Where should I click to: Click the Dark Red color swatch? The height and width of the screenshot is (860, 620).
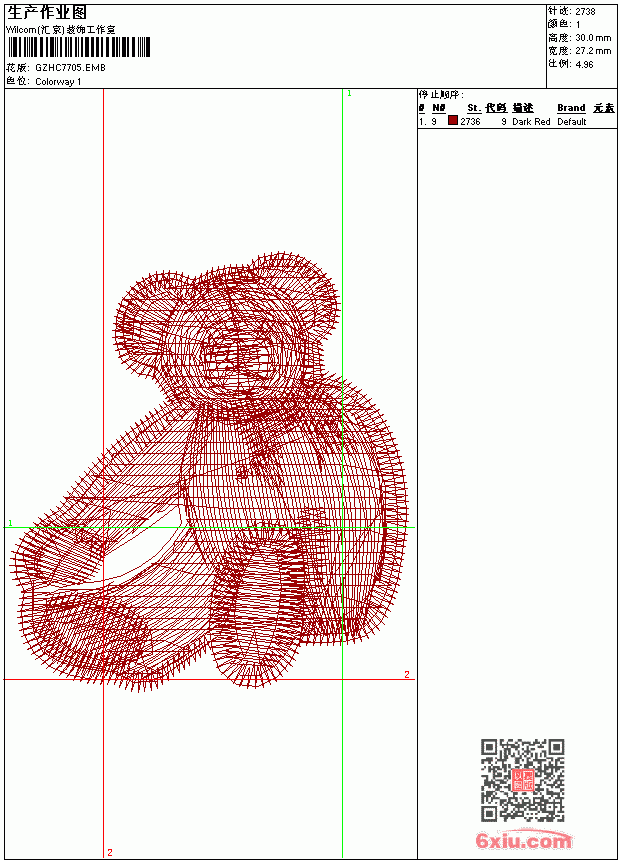(453, 120)
